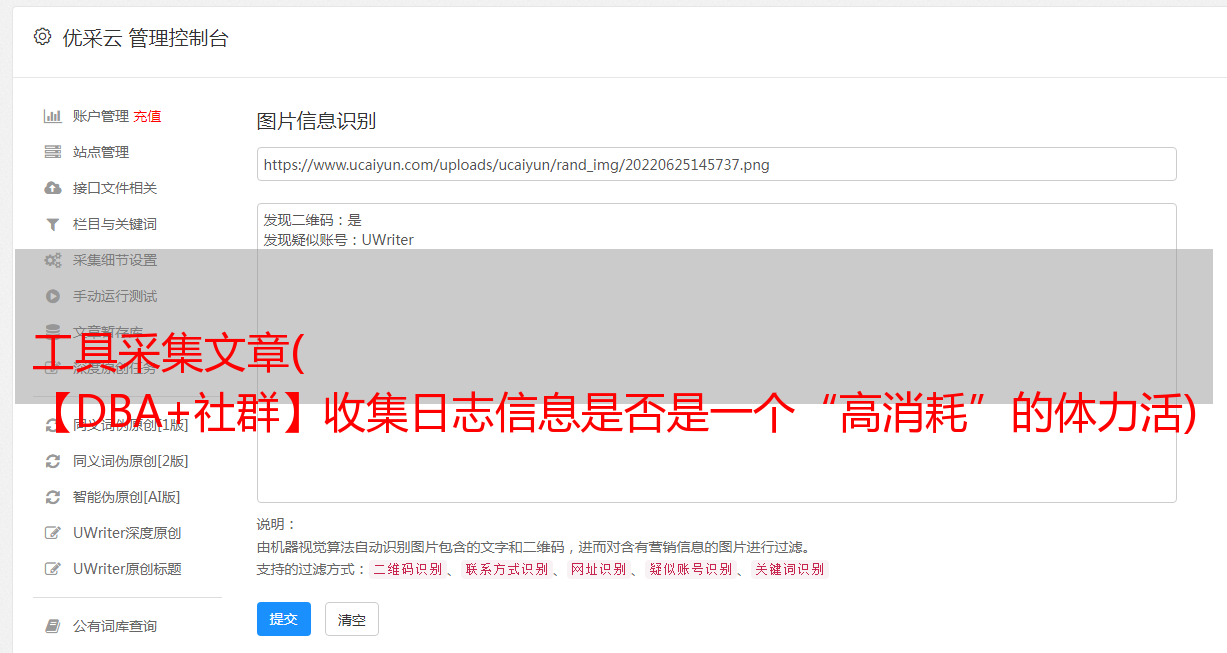Open 同义词伪原创[2版] menu item

pyautogui.click(x=131, y=461)
